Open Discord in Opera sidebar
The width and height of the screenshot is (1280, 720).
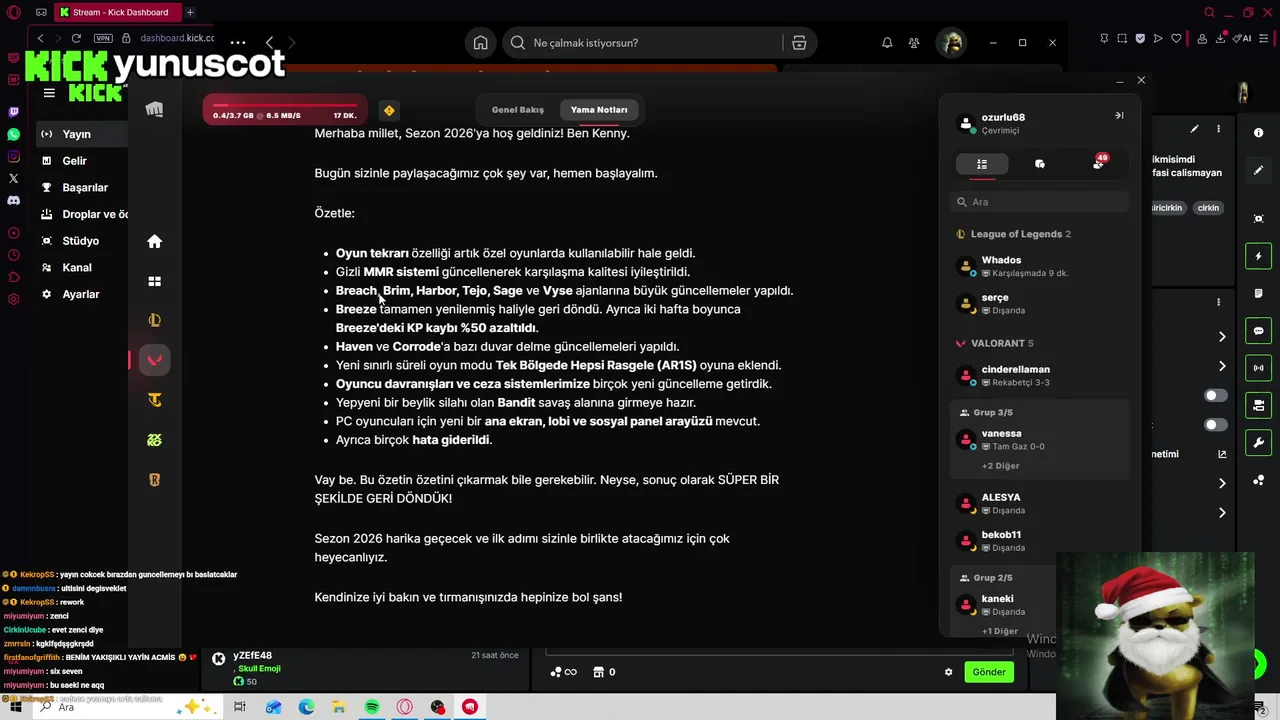(x=13, y=200)
